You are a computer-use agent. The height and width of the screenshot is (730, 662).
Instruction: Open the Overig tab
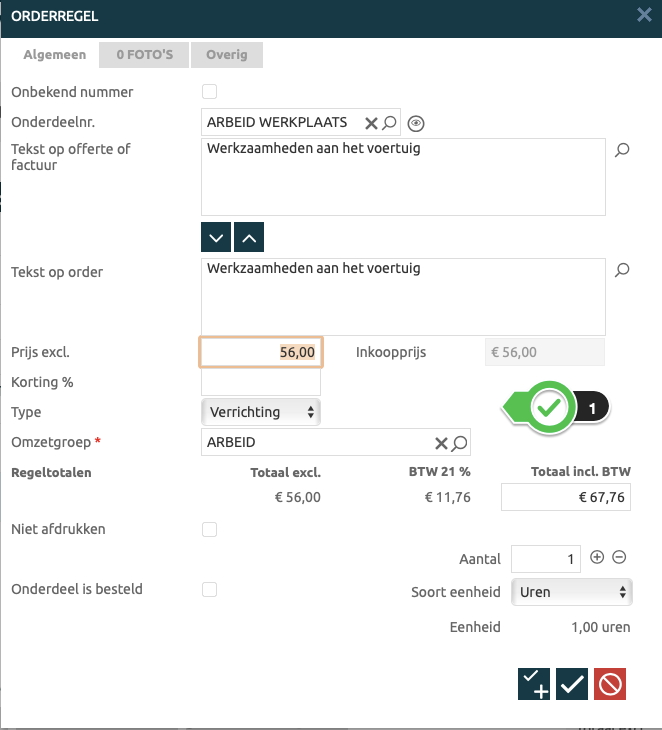(227, 55)
